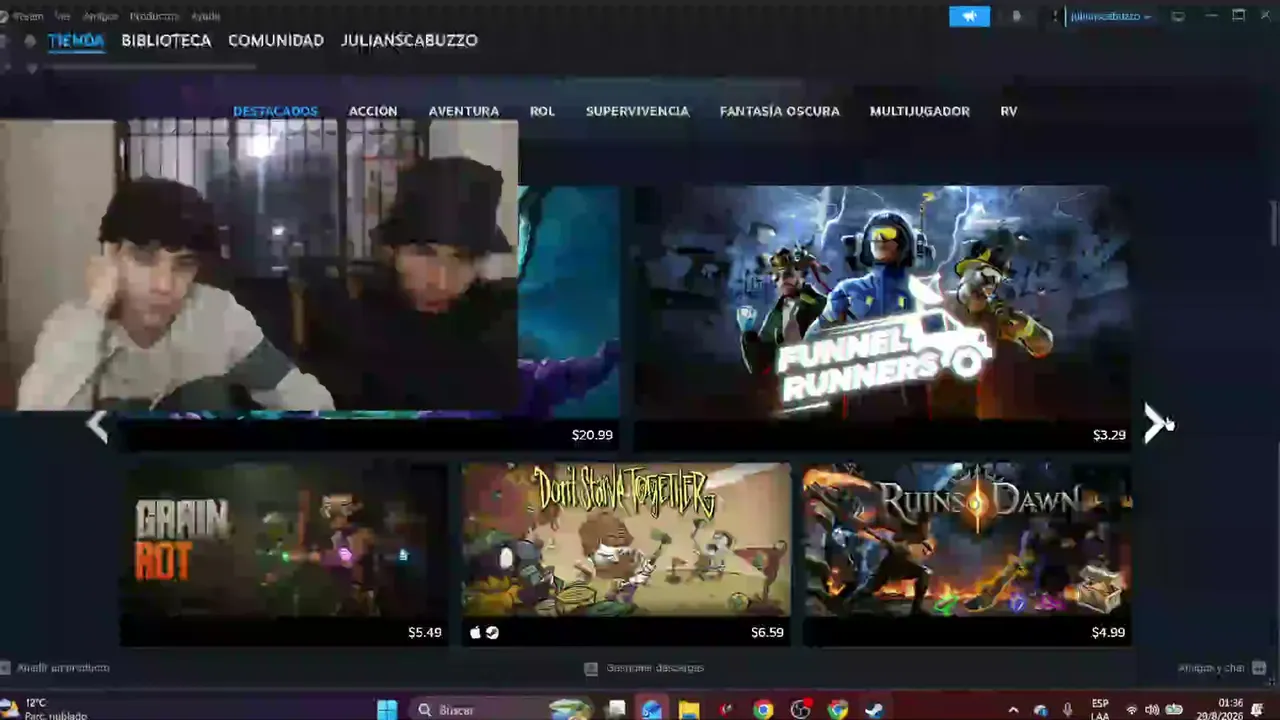Select the MULTIJUGADOR category
This screenshot has height=720, width=1280.
920,111
